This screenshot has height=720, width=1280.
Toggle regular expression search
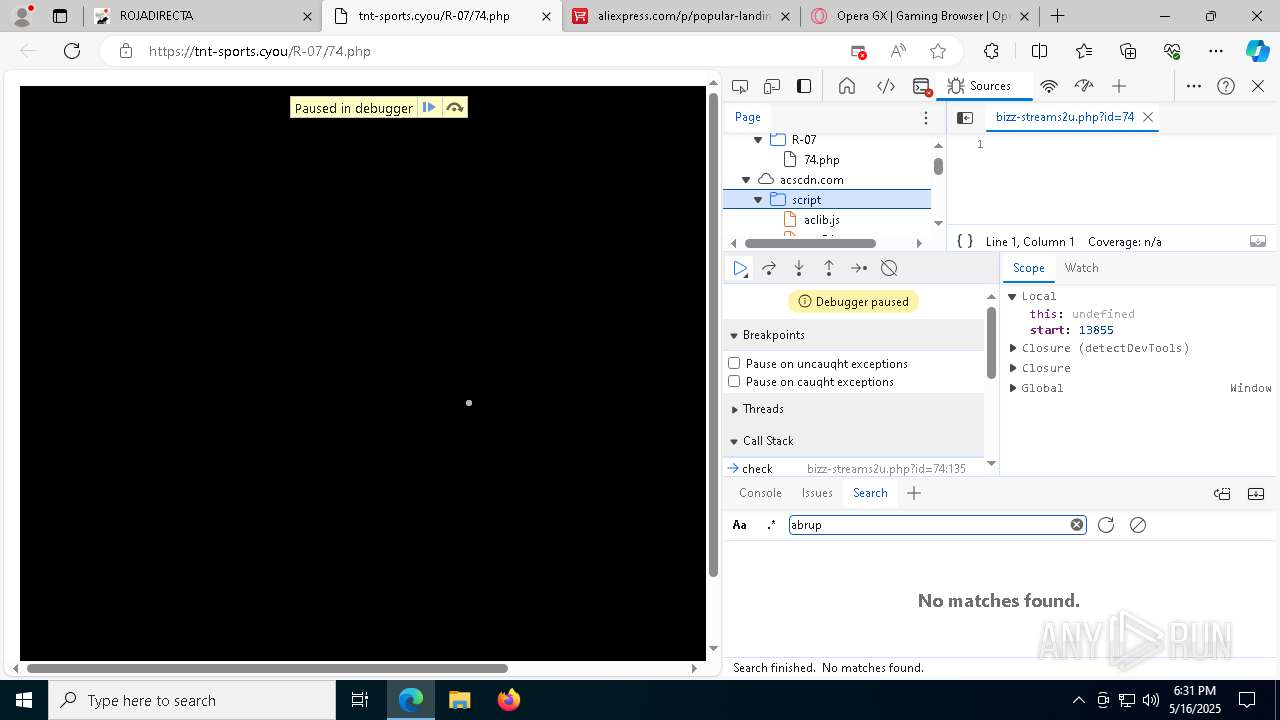pyautogui.click(x=771, y=525)
